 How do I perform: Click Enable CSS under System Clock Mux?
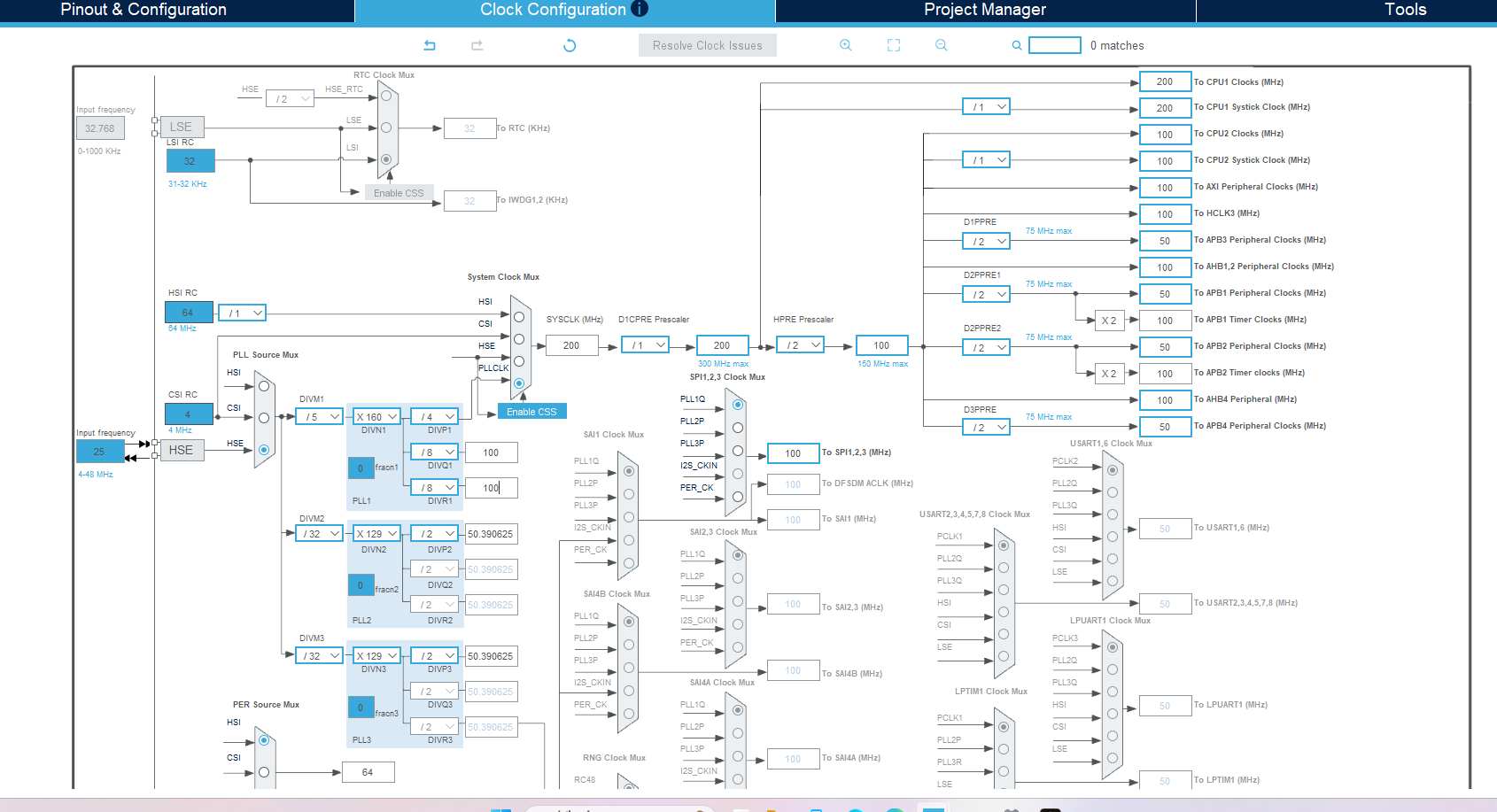click(531, 412)
